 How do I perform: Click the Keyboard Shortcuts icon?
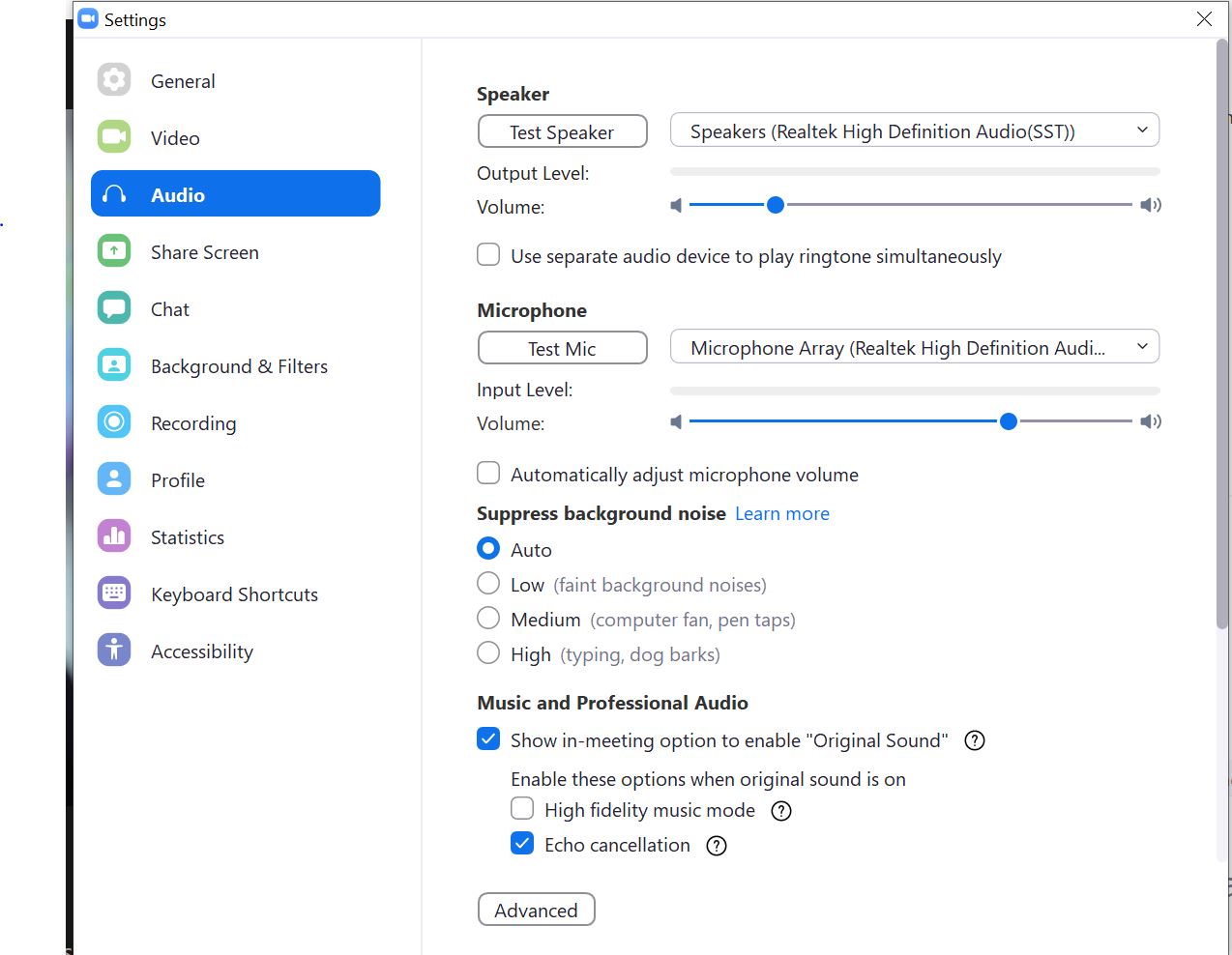click(114, 593)
